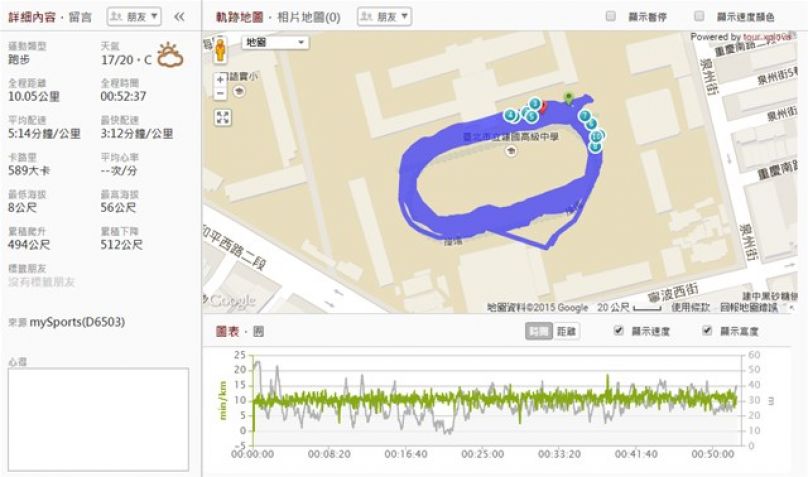The height and width of the screenshot is (477, 808).
Task: Click inside the 心得 text area
Action: tap(98, 418)
